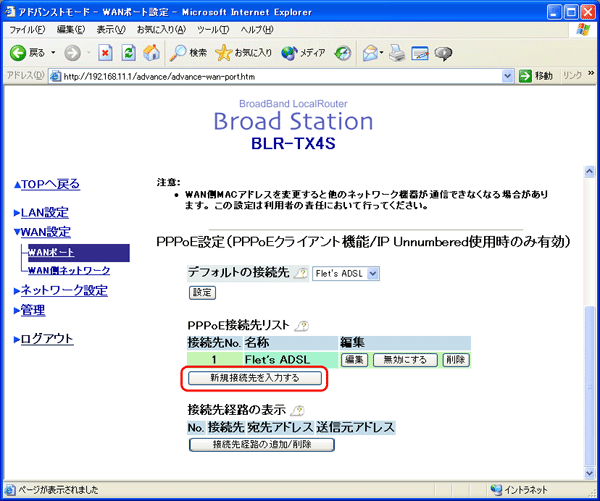
Task: Click the 宛先アドレス column header
Action: [280, 427]
